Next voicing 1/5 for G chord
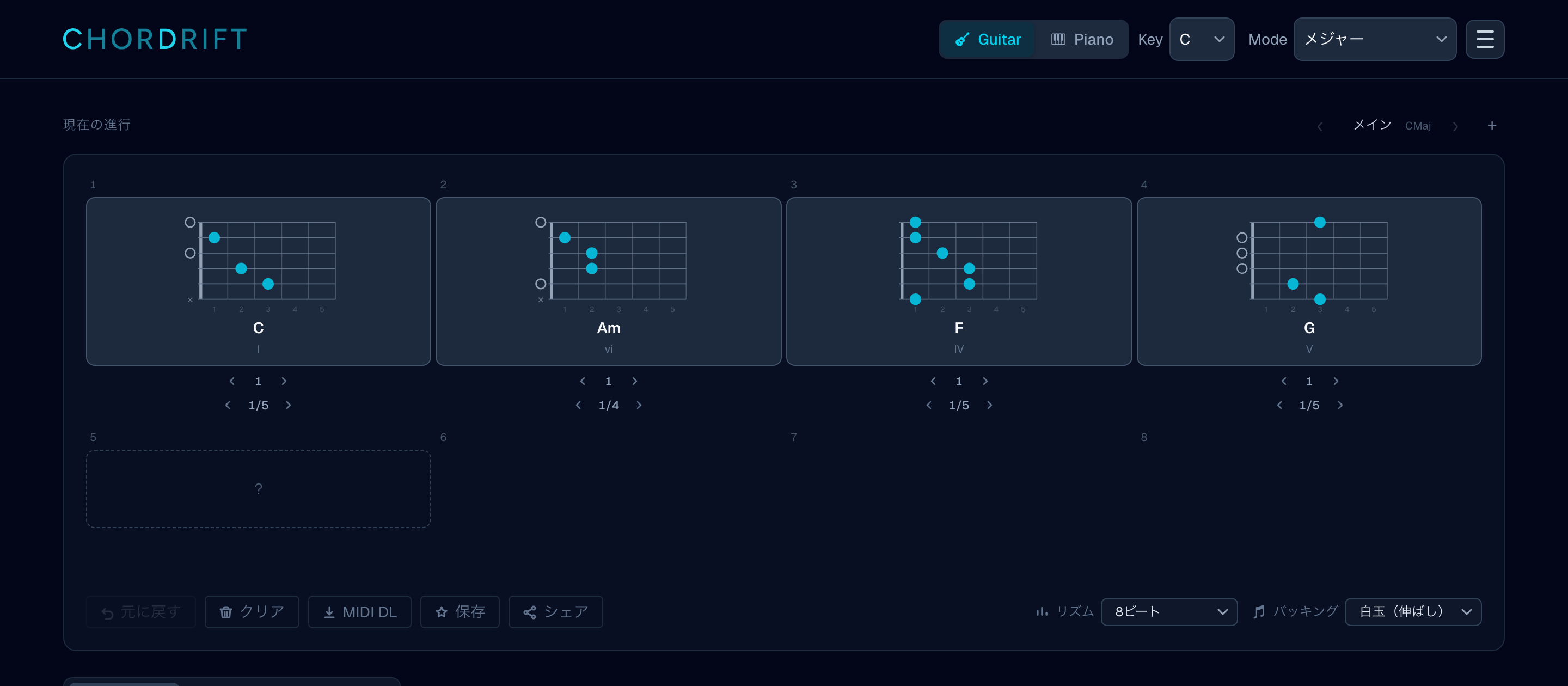Image resolution: width=1568 pixels, height=686 pixels. tap(1340, 405)
